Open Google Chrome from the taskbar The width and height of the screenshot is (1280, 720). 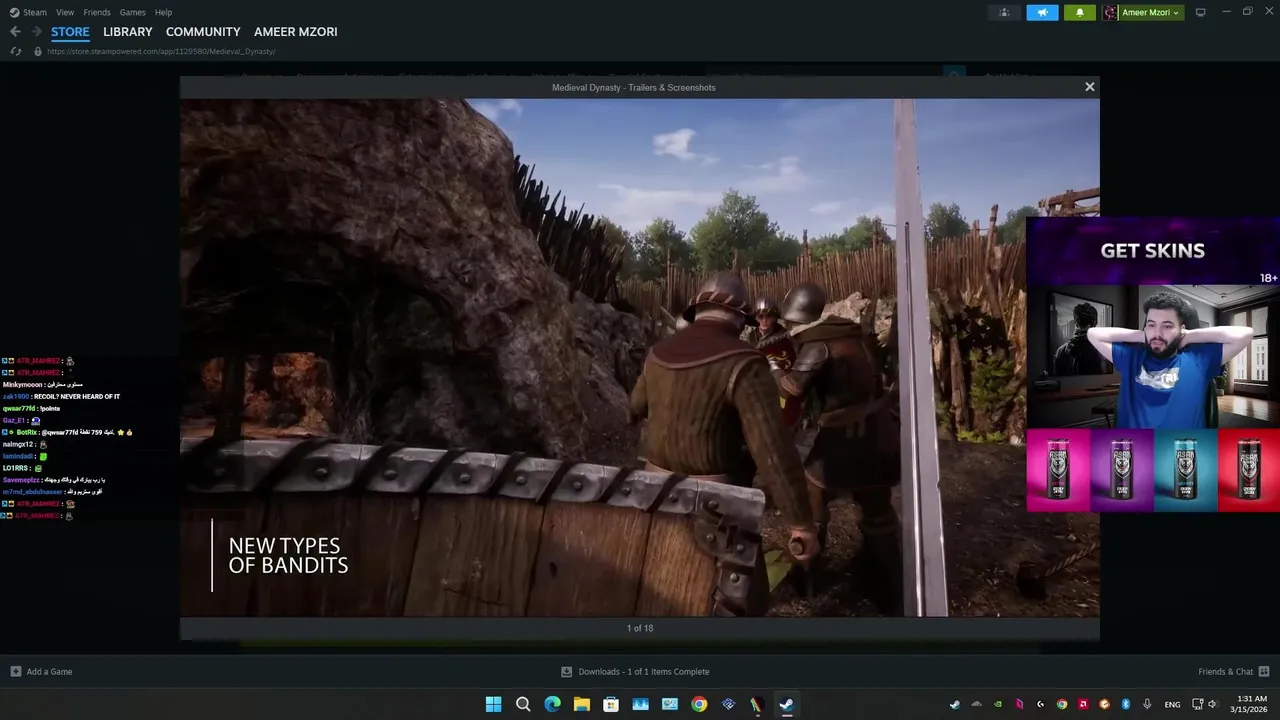coord(699,704)
